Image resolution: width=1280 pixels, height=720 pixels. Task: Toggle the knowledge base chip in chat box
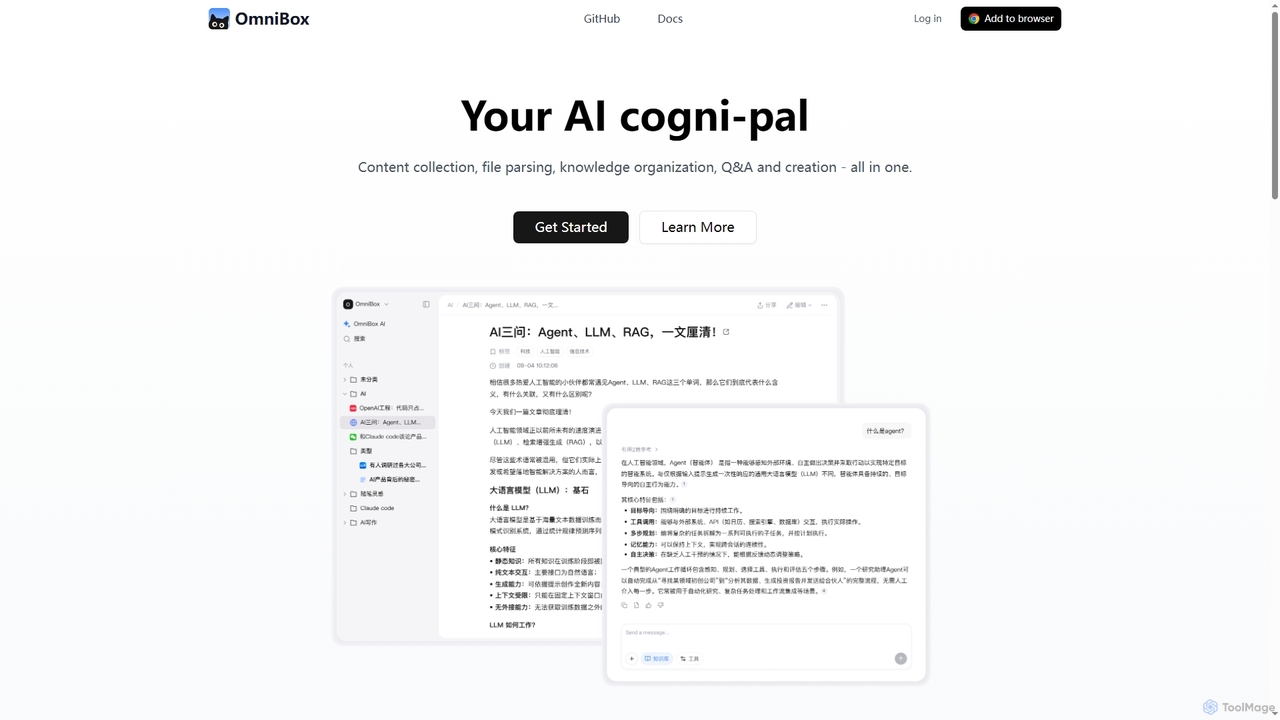tap(657, 659)
